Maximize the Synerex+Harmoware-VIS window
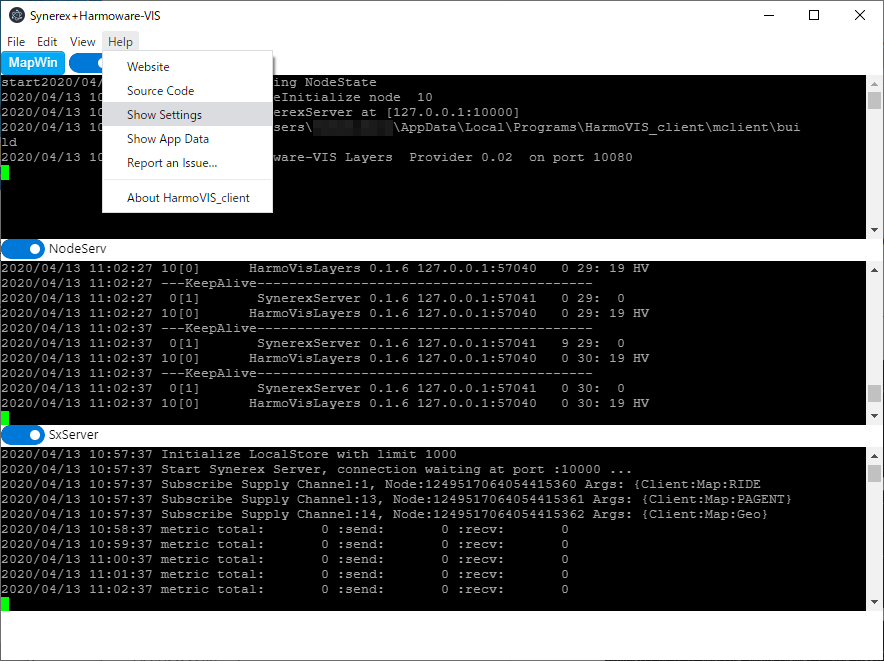Image resolution: width=884 pixels, height=661 pixels. pos(814,15)
